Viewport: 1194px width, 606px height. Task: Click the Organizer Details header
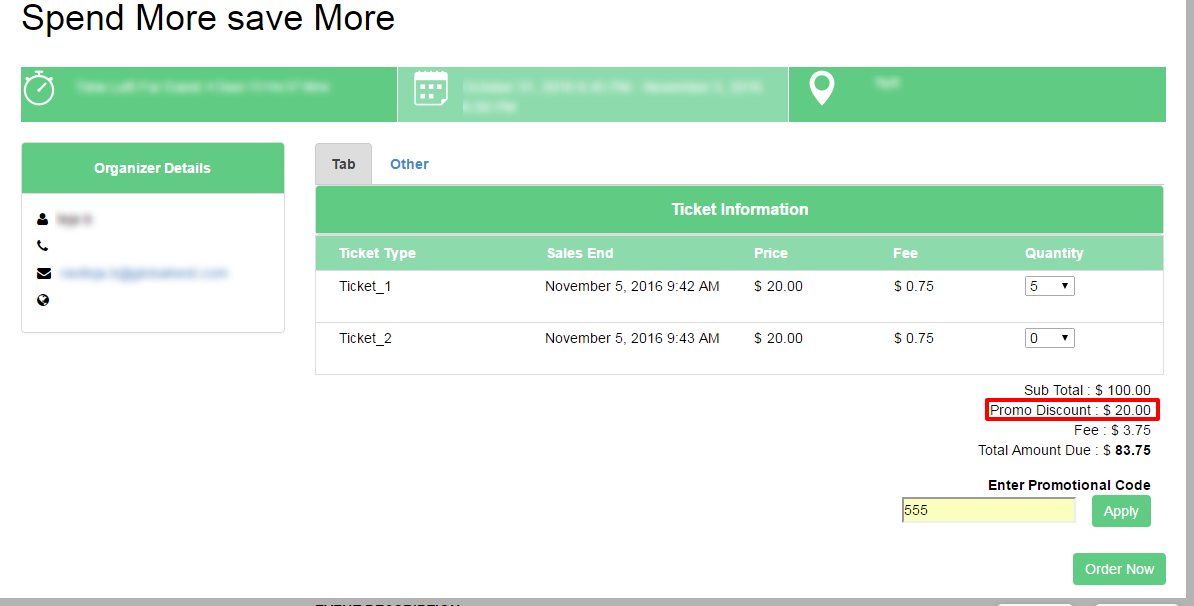[x=152, y=168]
